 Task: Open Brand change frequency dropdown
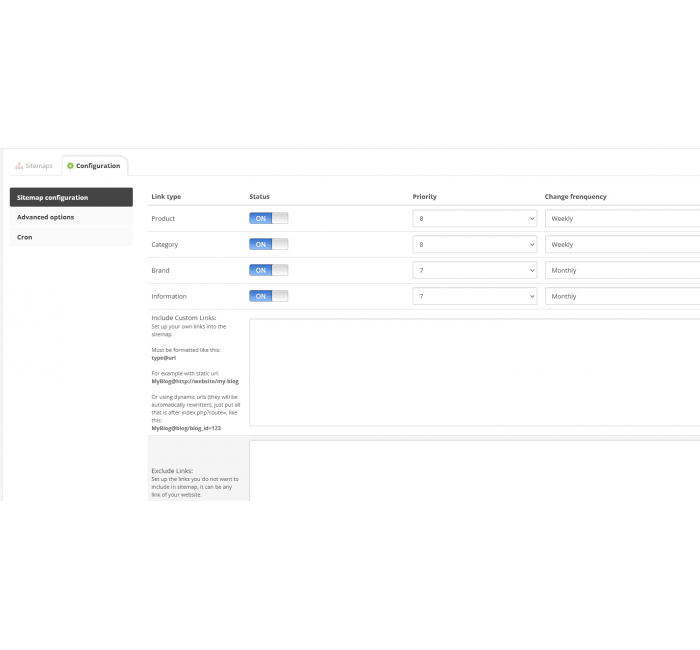[x=622, y=270]
